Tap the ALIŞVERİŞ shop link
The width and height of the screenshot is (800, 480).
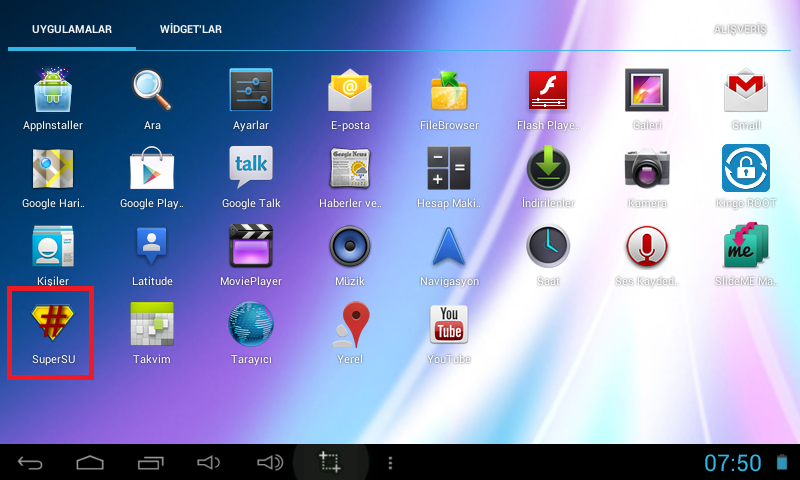[739, 29]
